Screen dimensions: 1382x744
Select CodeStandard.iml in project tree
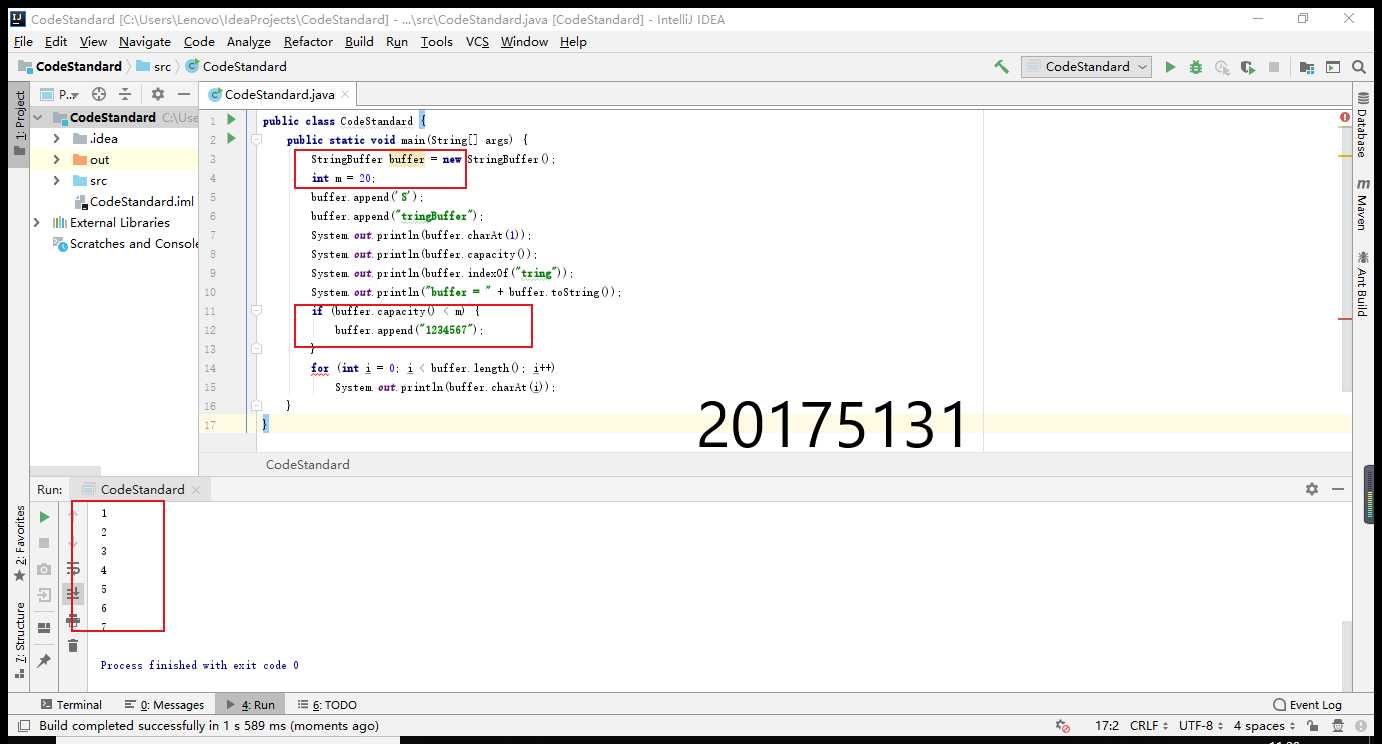tap(132, 202)
